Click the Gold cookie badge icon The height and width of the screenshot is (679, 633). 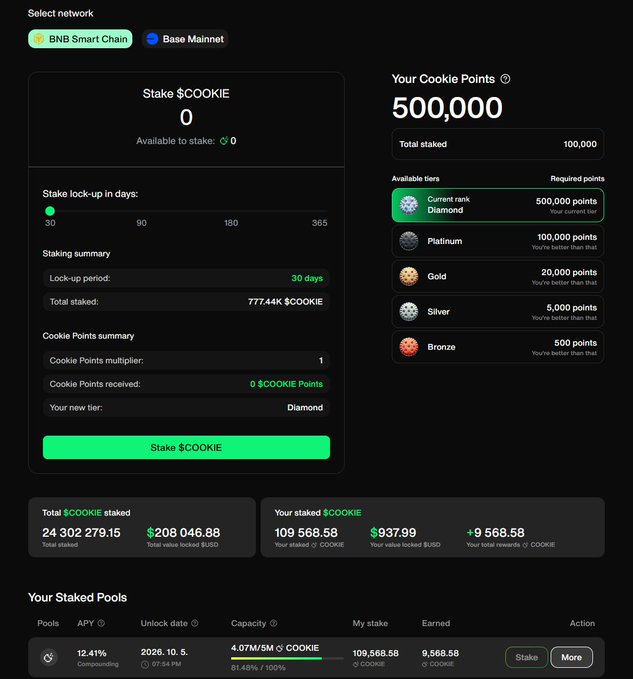[409, 276]
